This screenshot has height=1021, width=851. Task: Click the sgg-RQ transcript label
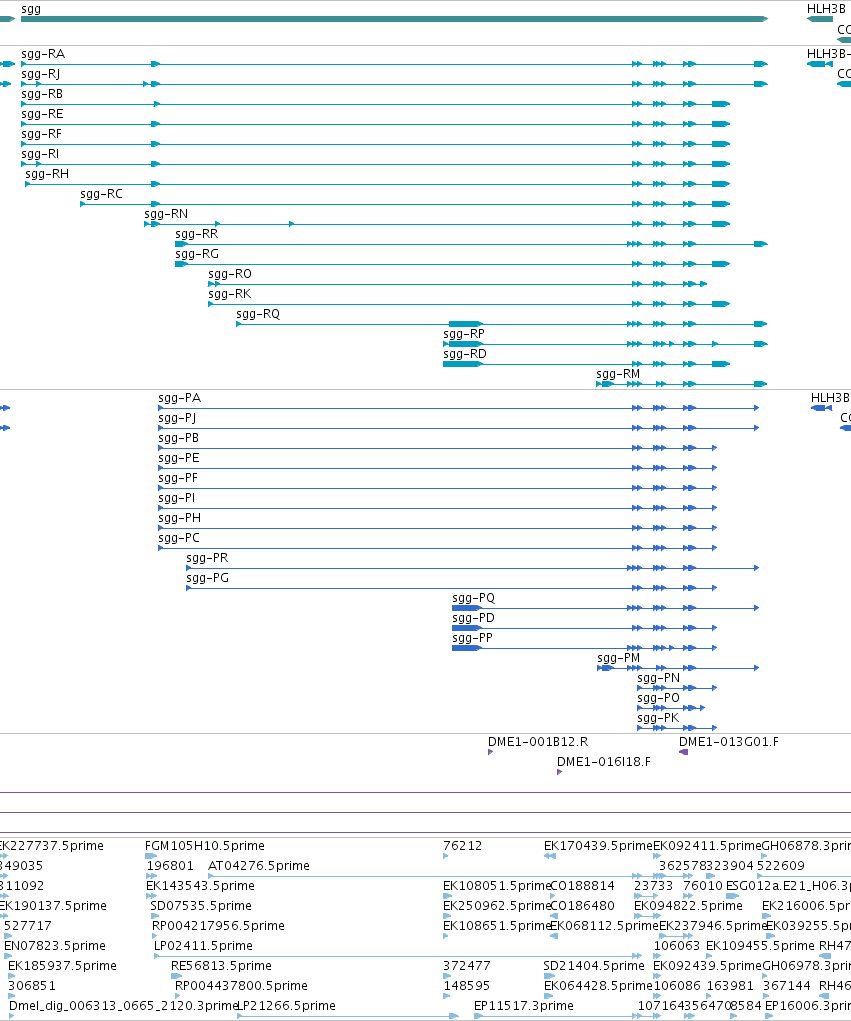tap(258, 314)
